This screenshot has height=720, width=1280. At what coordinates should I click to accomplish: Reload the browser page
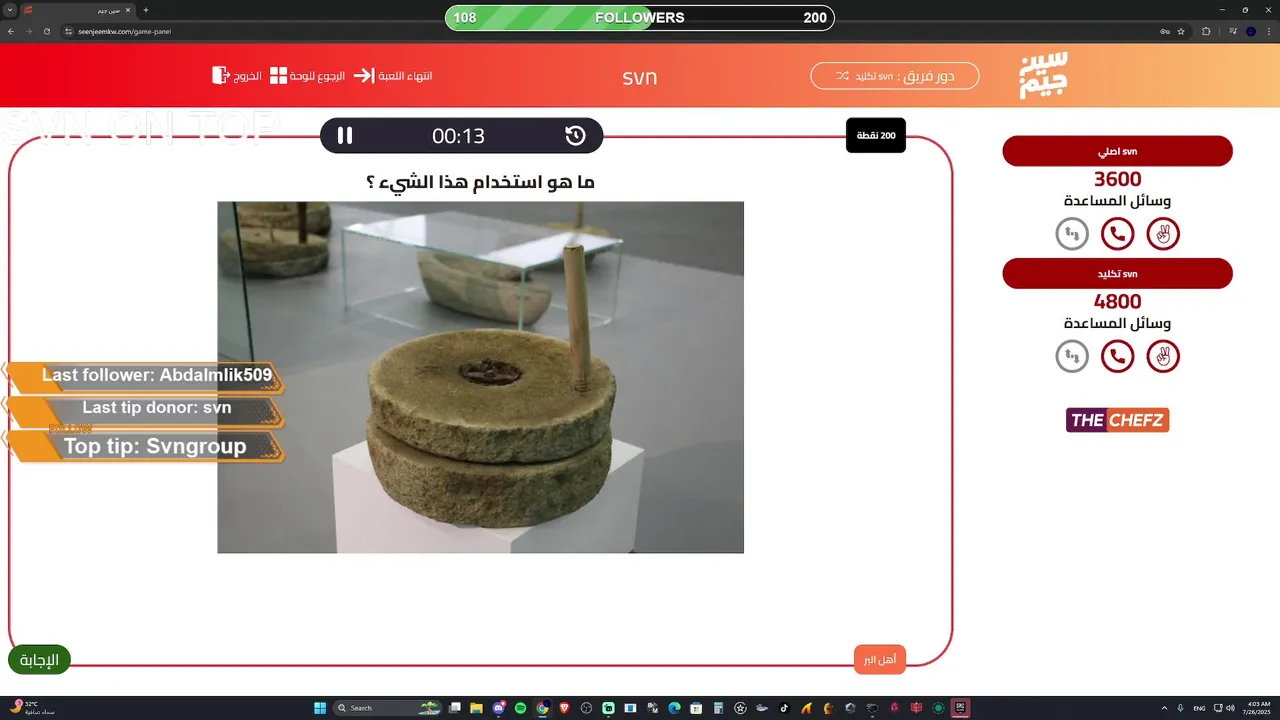click(46, 31)
